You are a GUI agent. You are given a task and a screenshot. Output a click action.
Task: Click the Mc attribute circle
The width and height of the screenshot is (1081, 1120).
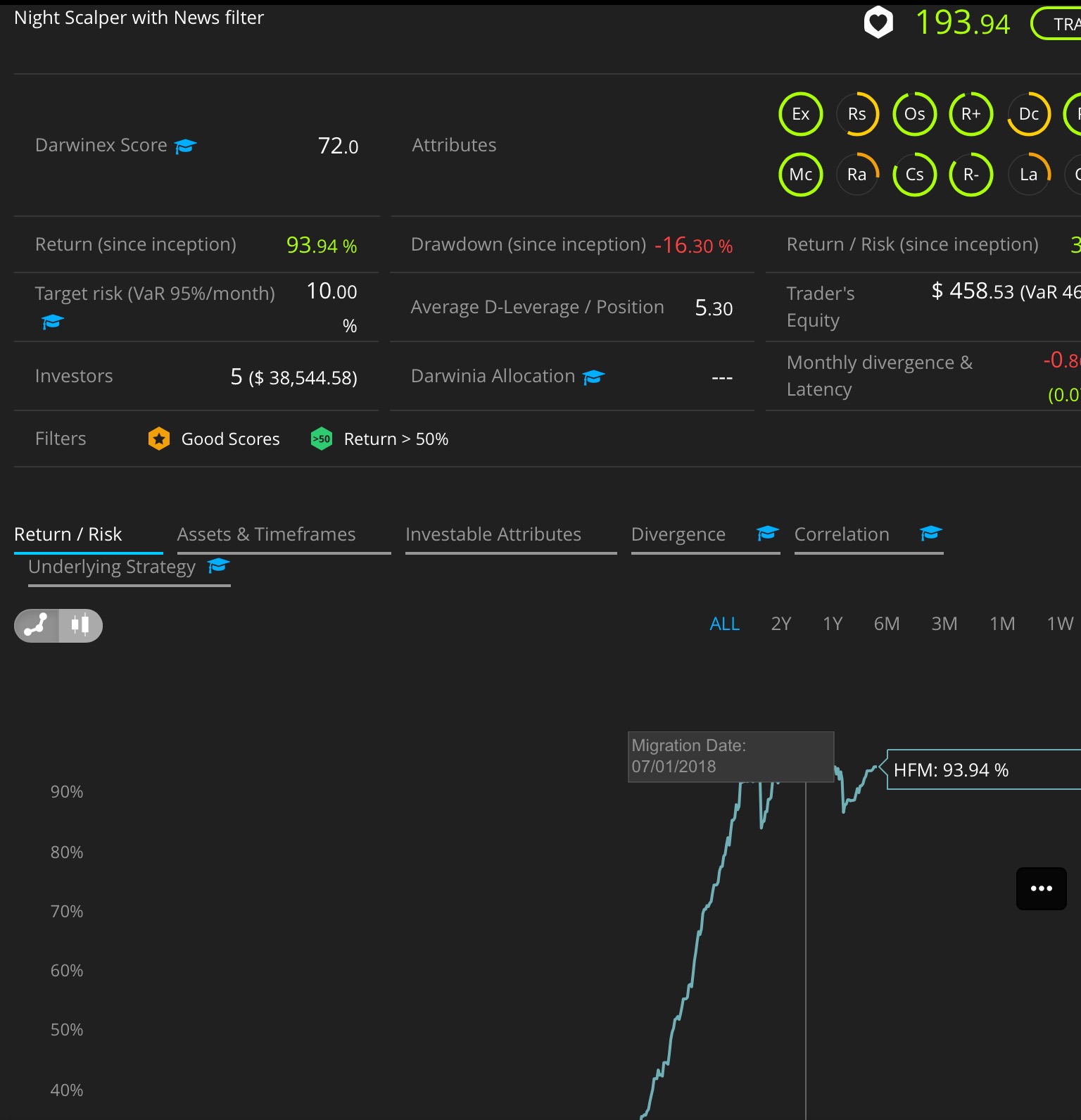(801, 175)
